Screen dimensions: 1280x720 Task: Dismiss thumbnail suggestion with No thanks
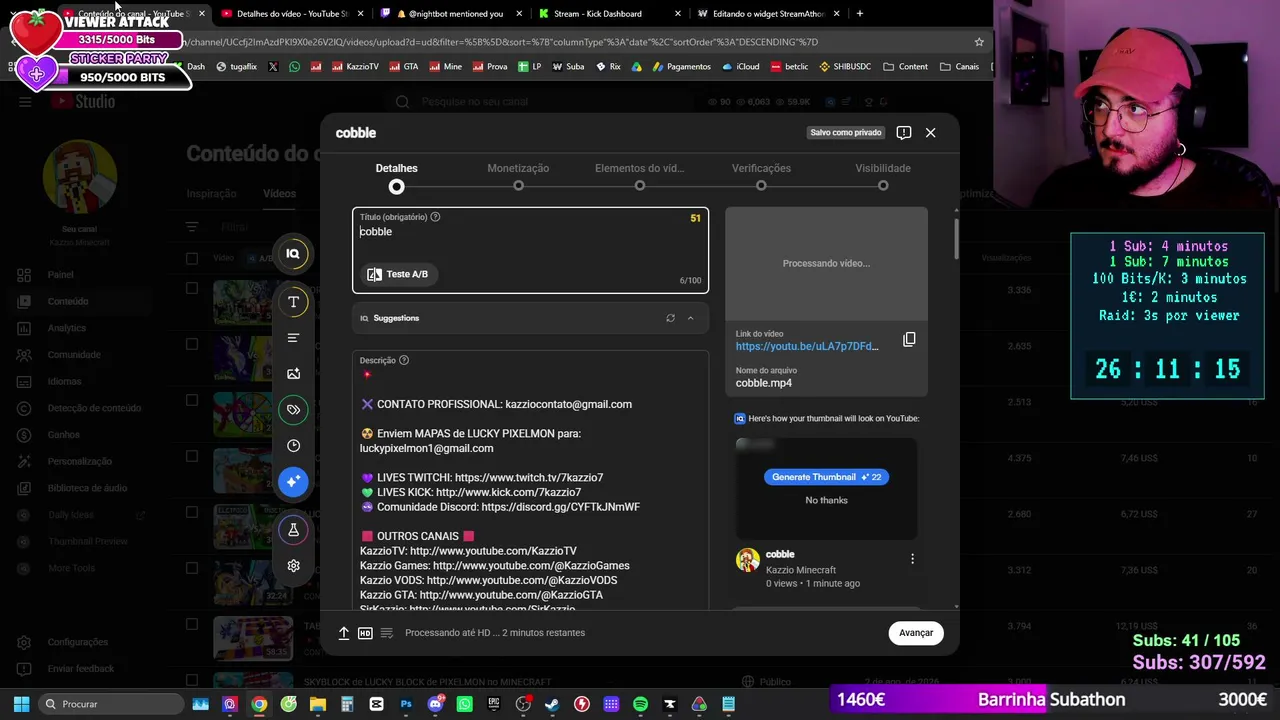click(x=826, y=500)
